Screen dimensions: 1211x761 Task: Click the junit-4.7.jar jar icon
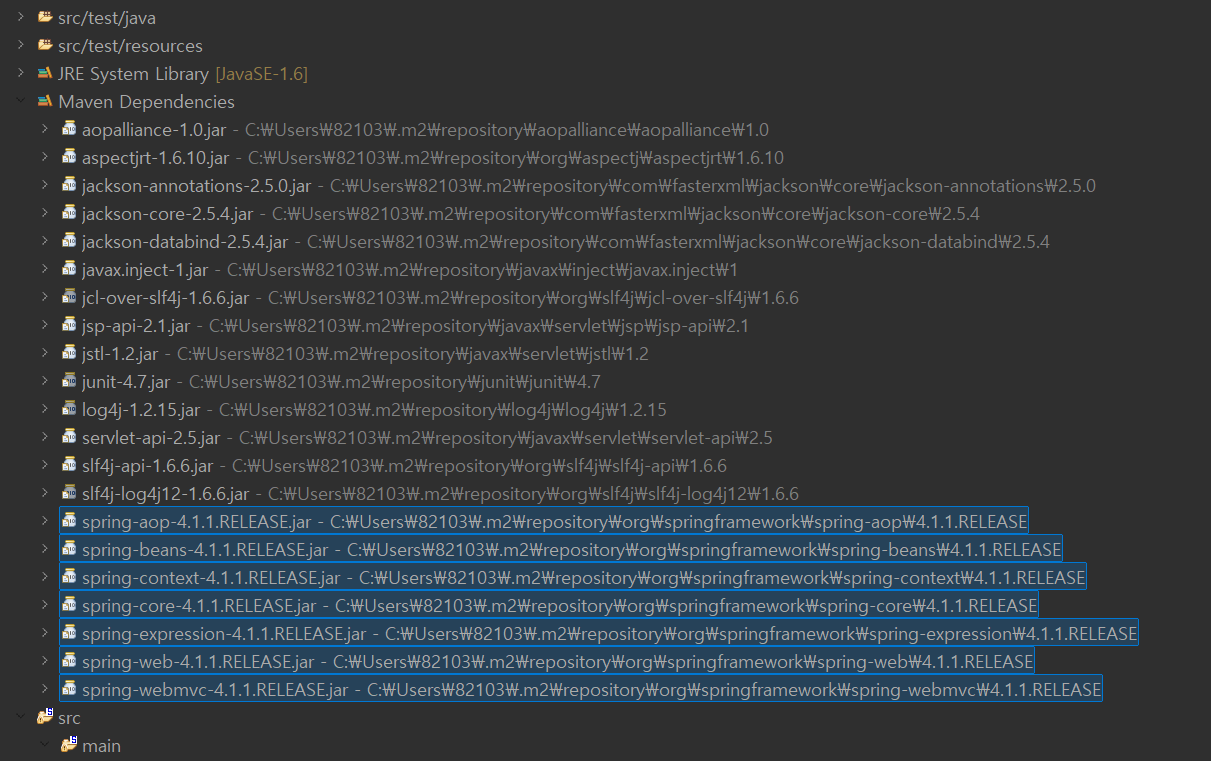tap(69, 381)
